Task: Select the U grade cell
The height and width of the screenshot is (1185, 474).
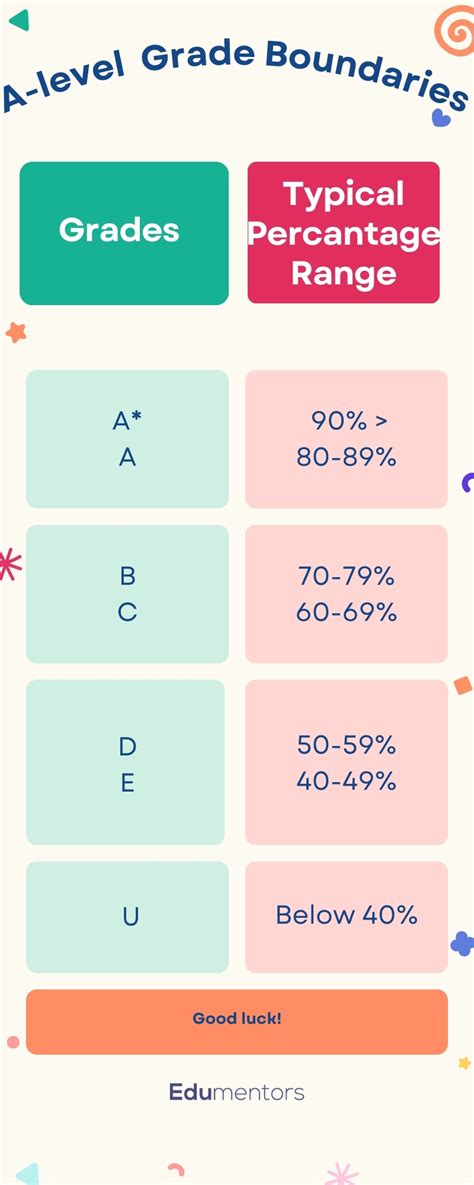Action: pos(127,917)
